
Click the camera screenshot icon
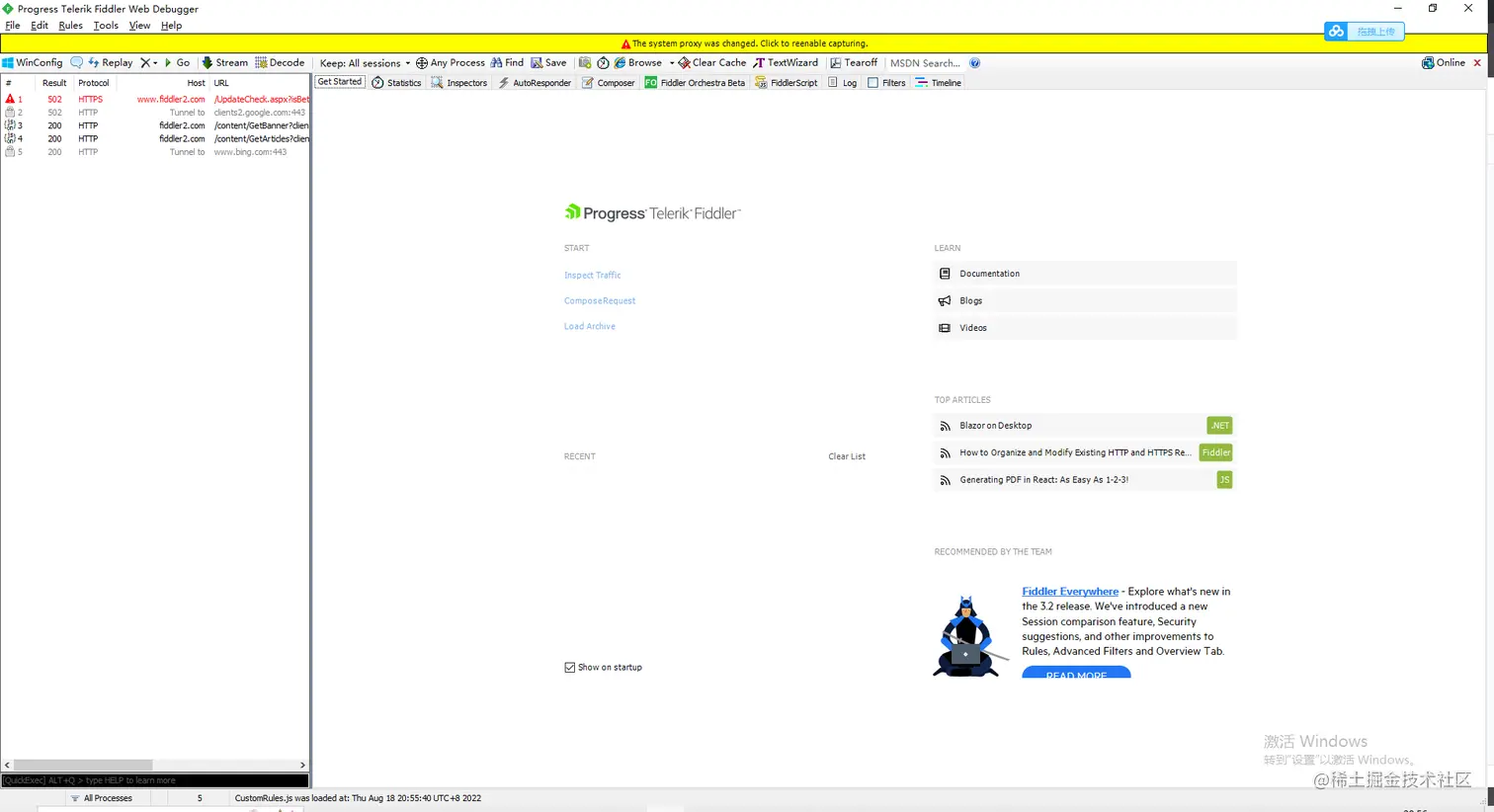click(585, 63)
